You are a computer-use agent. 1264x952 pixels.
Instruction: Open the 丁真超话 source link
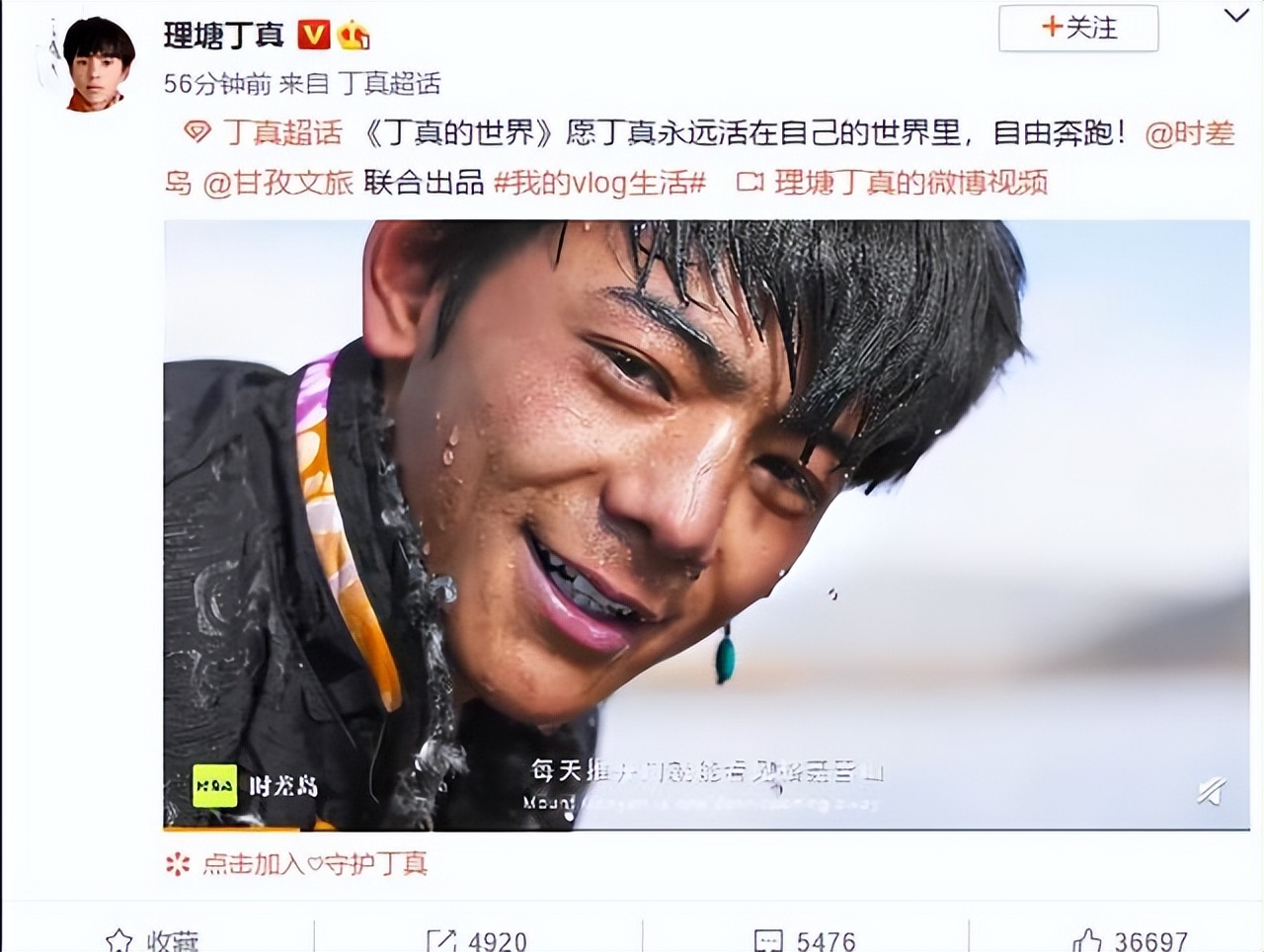390,84
